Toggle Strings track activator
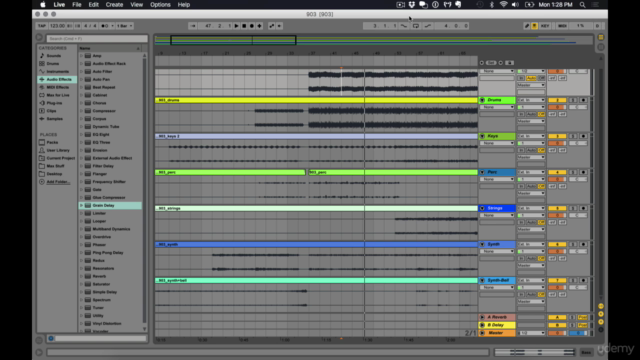This screenshot has height=360, width=640. coord(557,208)
